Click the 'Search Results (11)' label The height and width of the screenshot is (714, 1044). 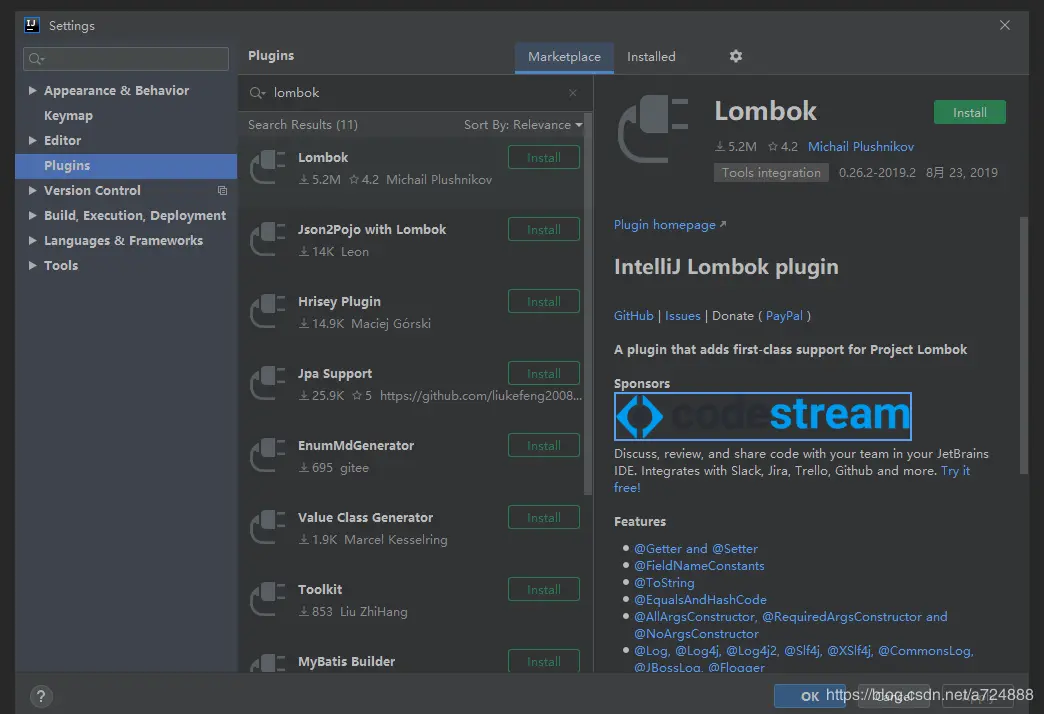pyautogui.click(x=302, y=125)
